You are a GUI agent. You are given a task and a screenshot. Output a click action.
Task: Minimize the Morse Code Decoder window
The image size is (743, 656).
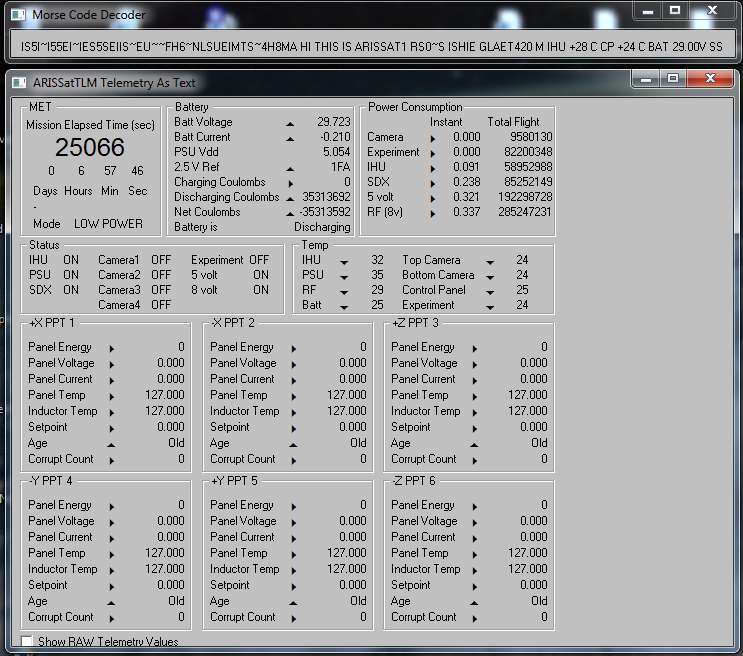(648, 11)
